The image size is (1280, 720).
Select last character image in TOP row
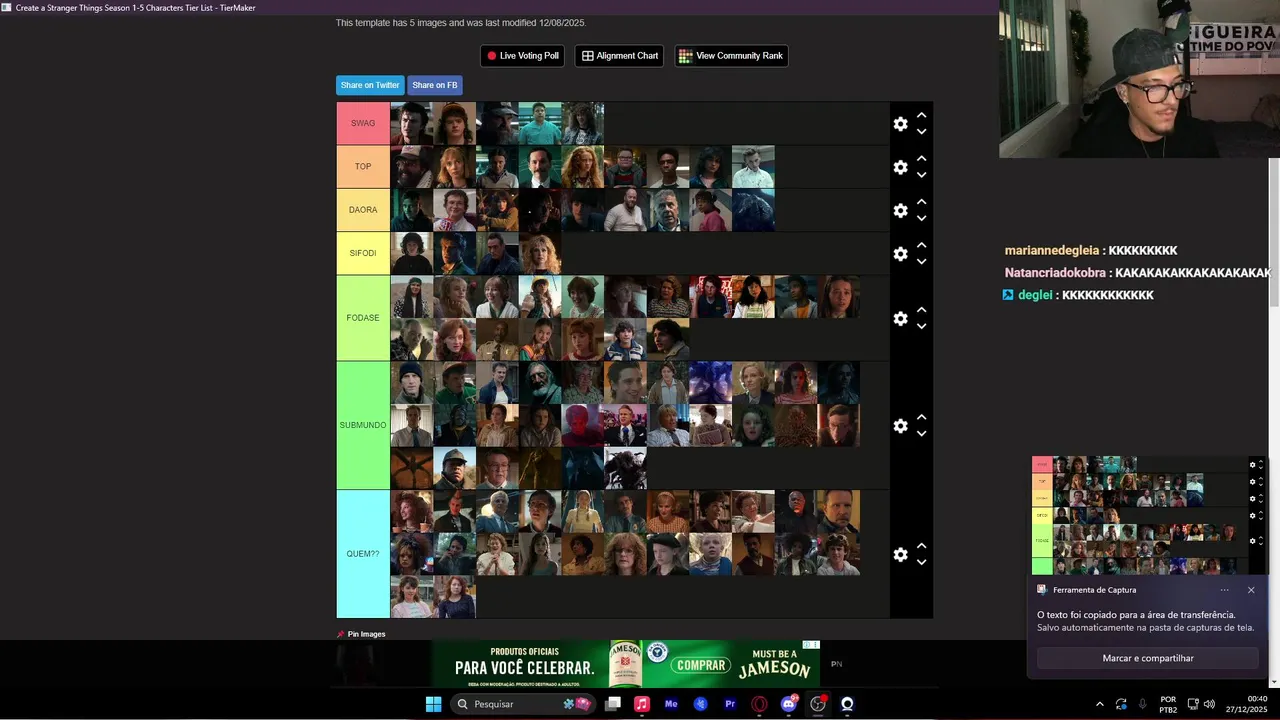pyautogui.click(x=753, y=167)
